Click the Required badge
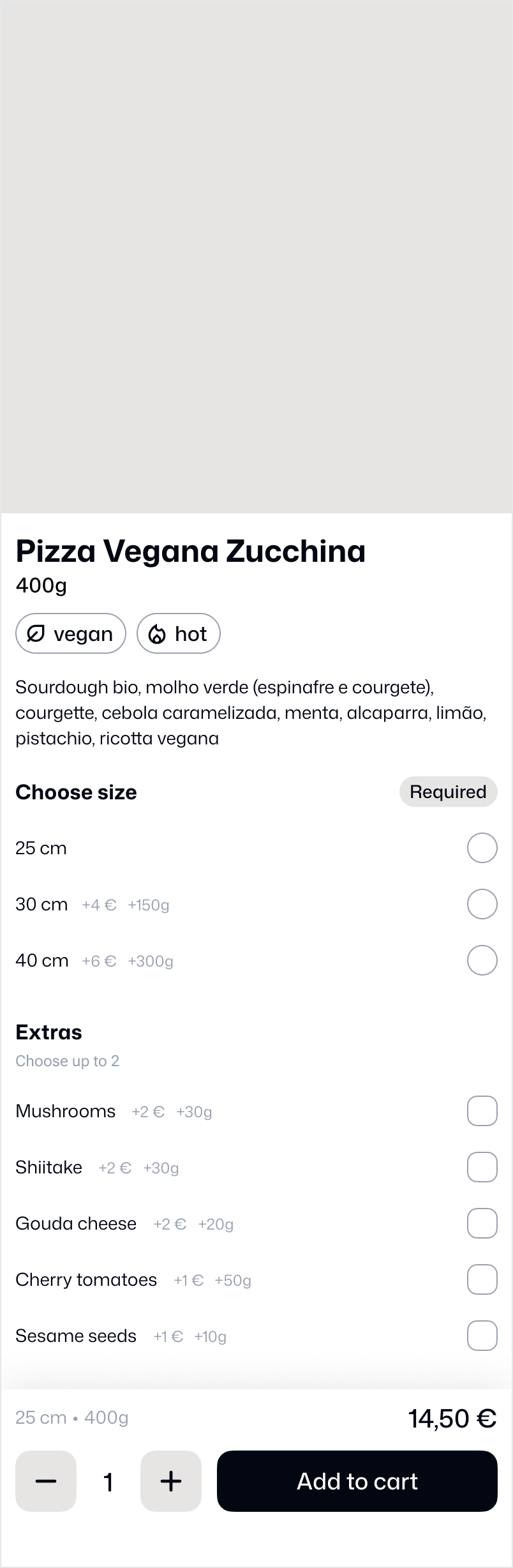 point(449,792)
